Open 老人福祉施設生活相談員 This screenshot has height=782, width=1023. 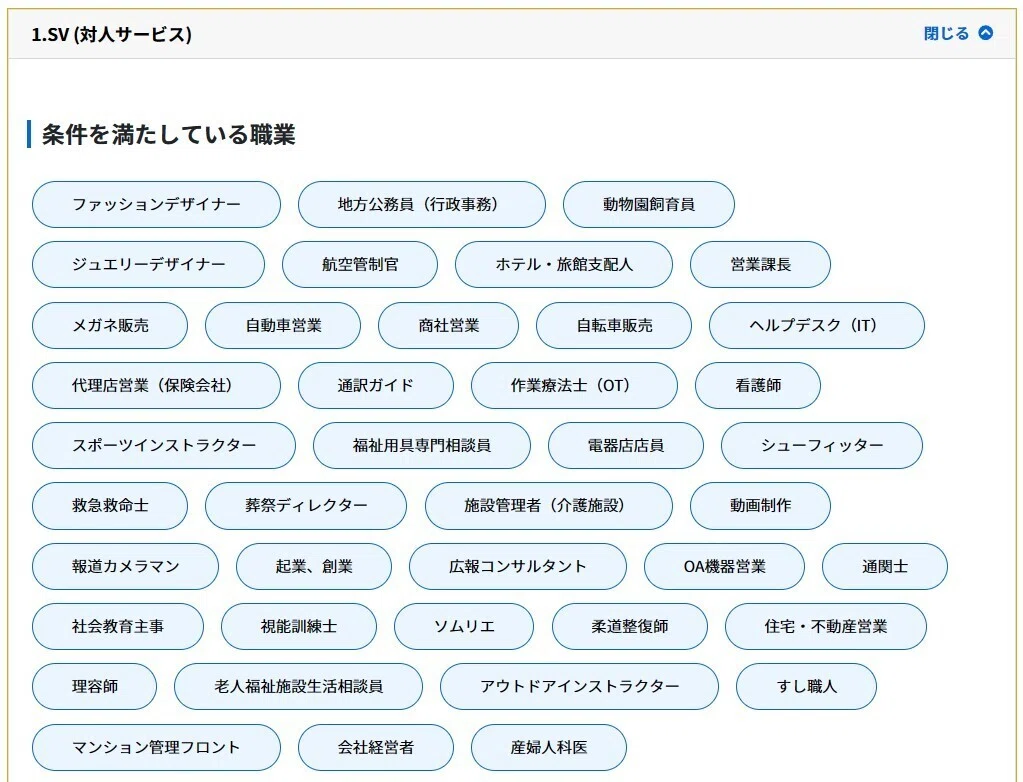click(298, 687)
